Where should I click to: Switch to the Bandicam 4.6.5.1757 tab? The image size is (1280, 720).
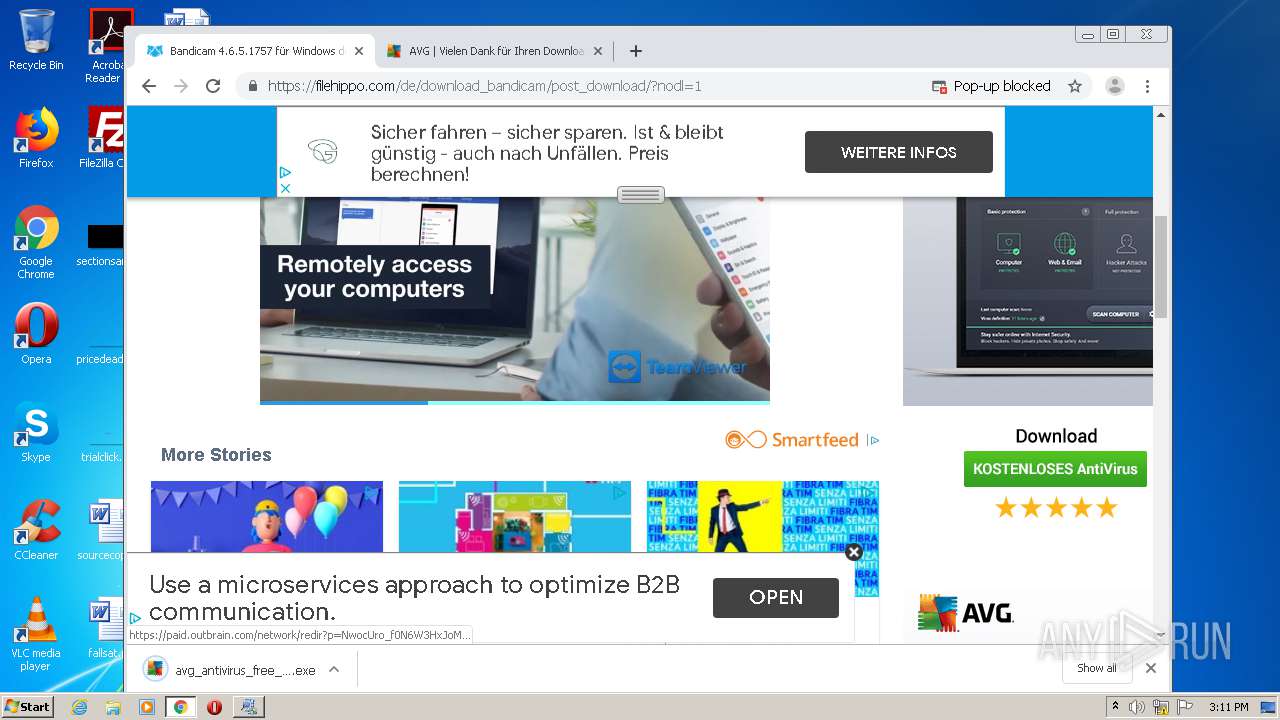[255, 51]
